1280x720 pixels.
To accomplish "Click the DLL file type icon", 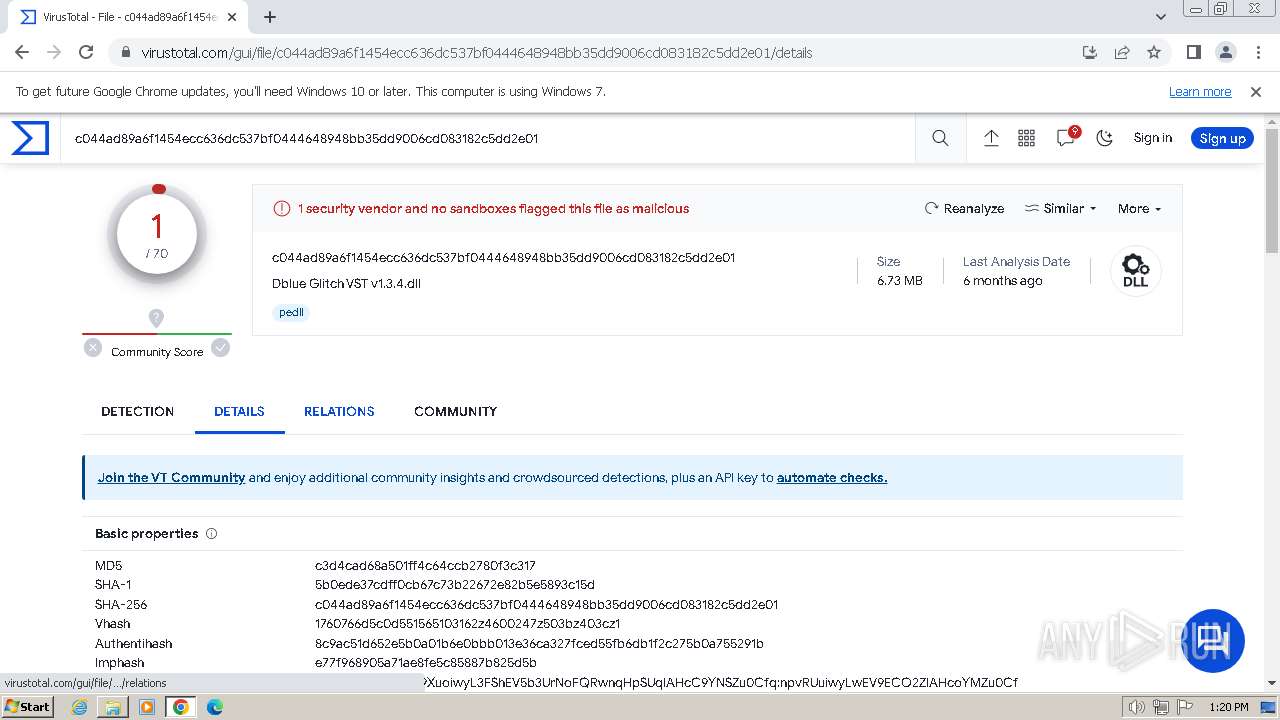I will pos(1135,270).
